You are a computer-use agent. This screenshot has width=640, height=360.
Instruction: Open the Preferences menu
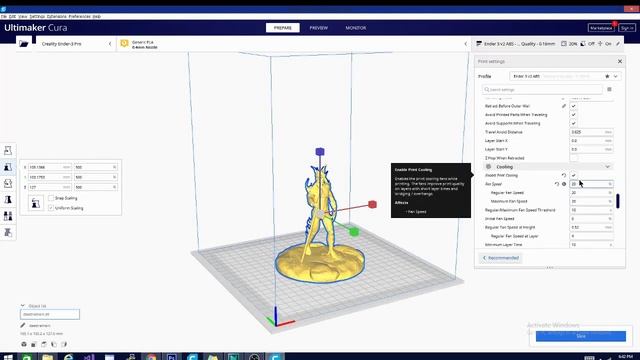80,16
